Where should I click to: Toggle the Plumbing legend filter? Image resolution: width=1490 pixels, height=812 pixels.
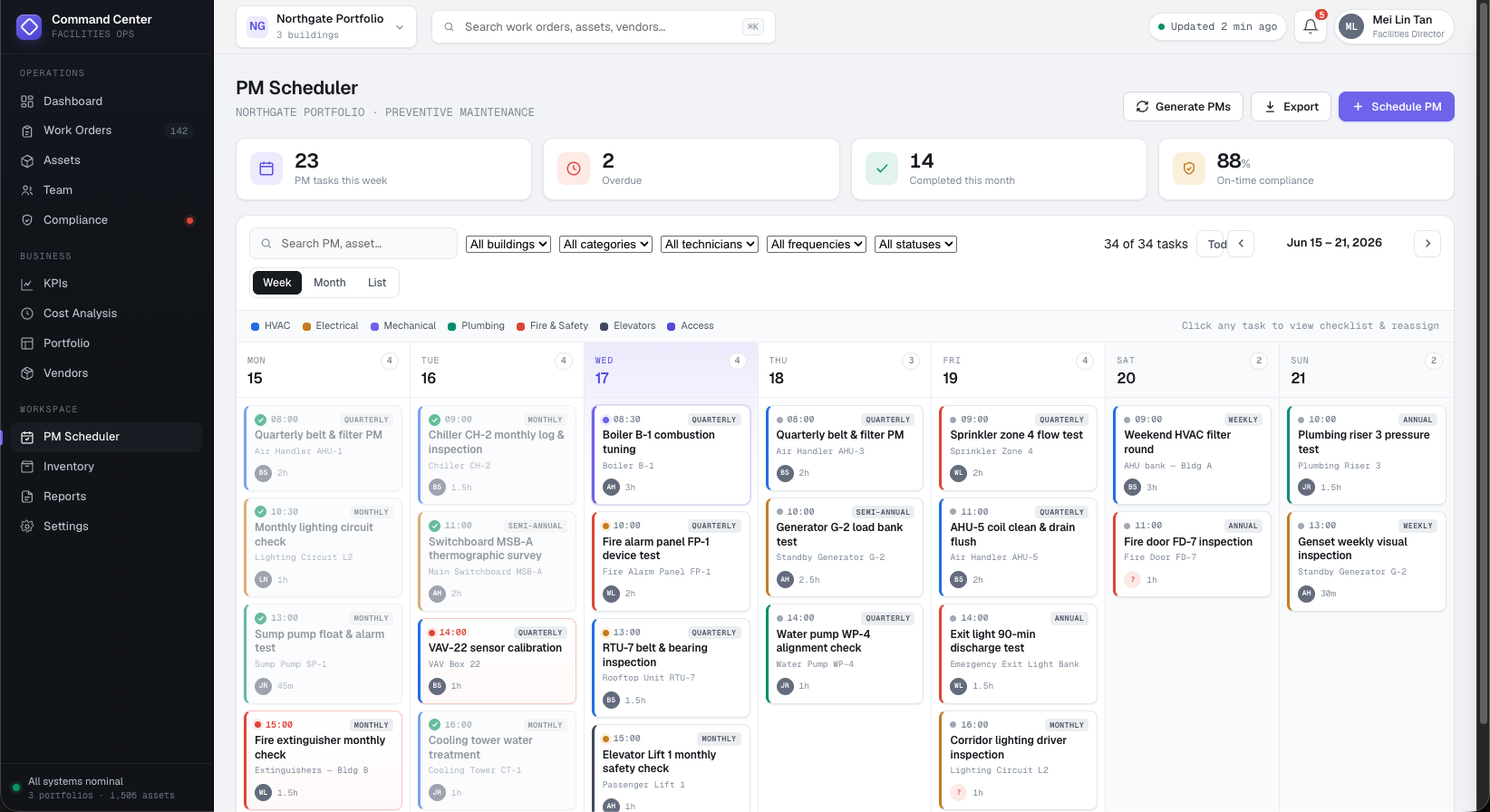[476, 326]
